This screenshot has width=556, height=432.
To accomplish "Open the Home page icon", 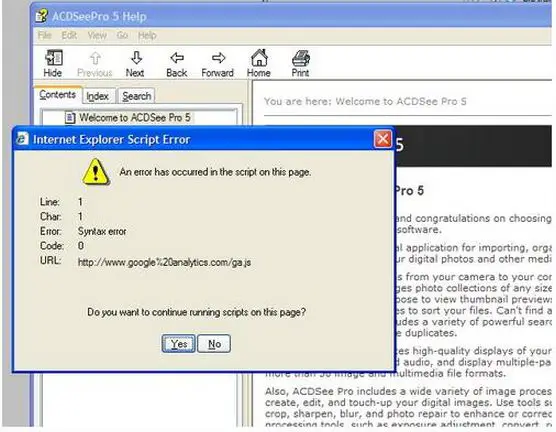I will [259, 57].
